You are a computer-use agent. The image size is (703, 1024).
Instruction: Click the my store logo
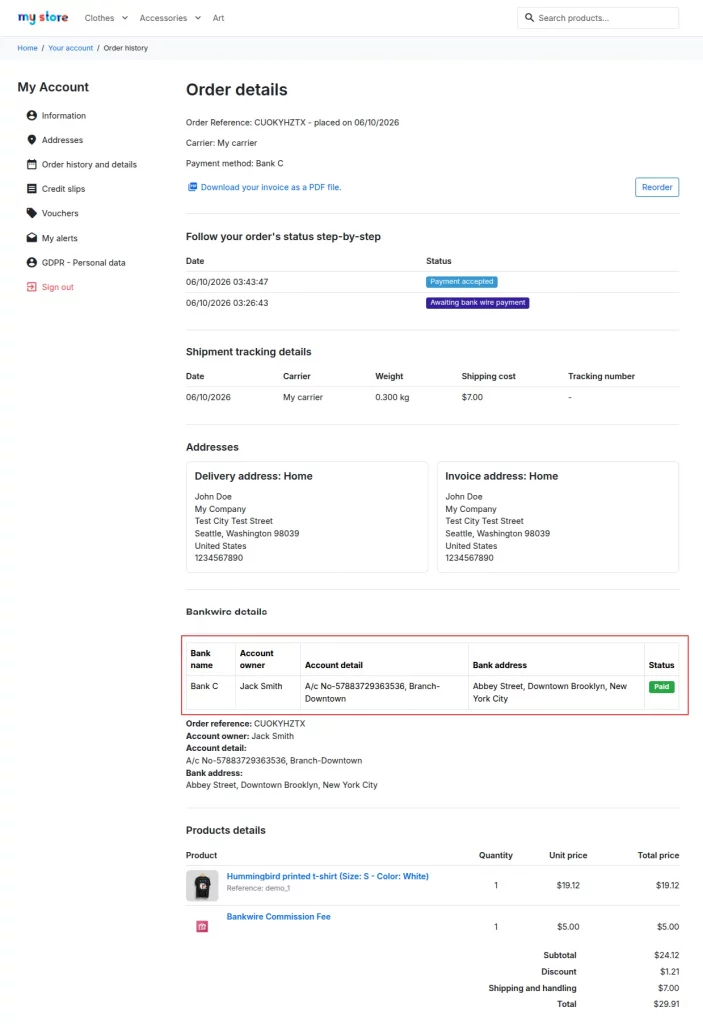point(43,18)
